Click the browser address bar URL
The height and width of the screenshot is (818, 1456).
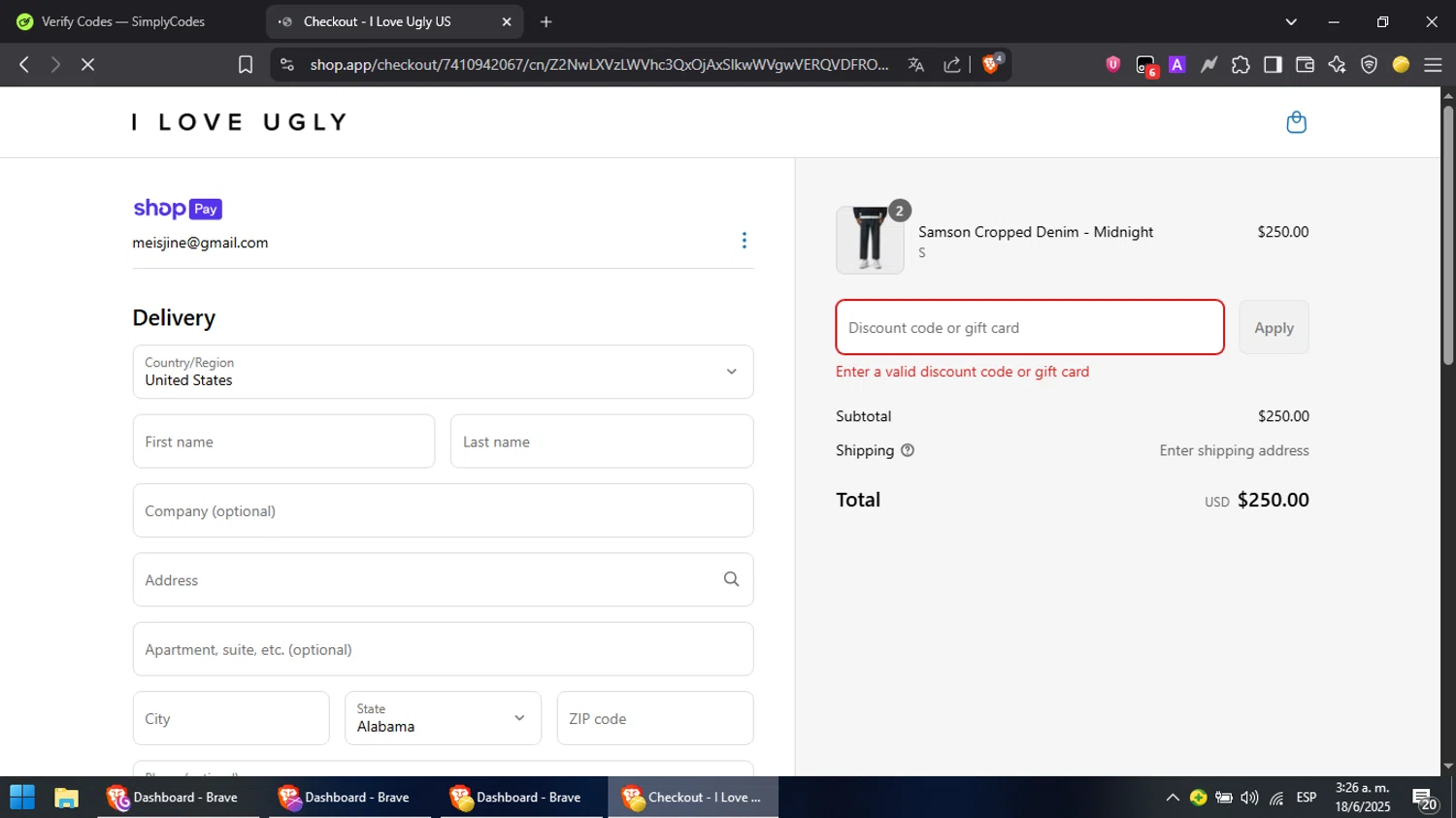coord(599,64)
